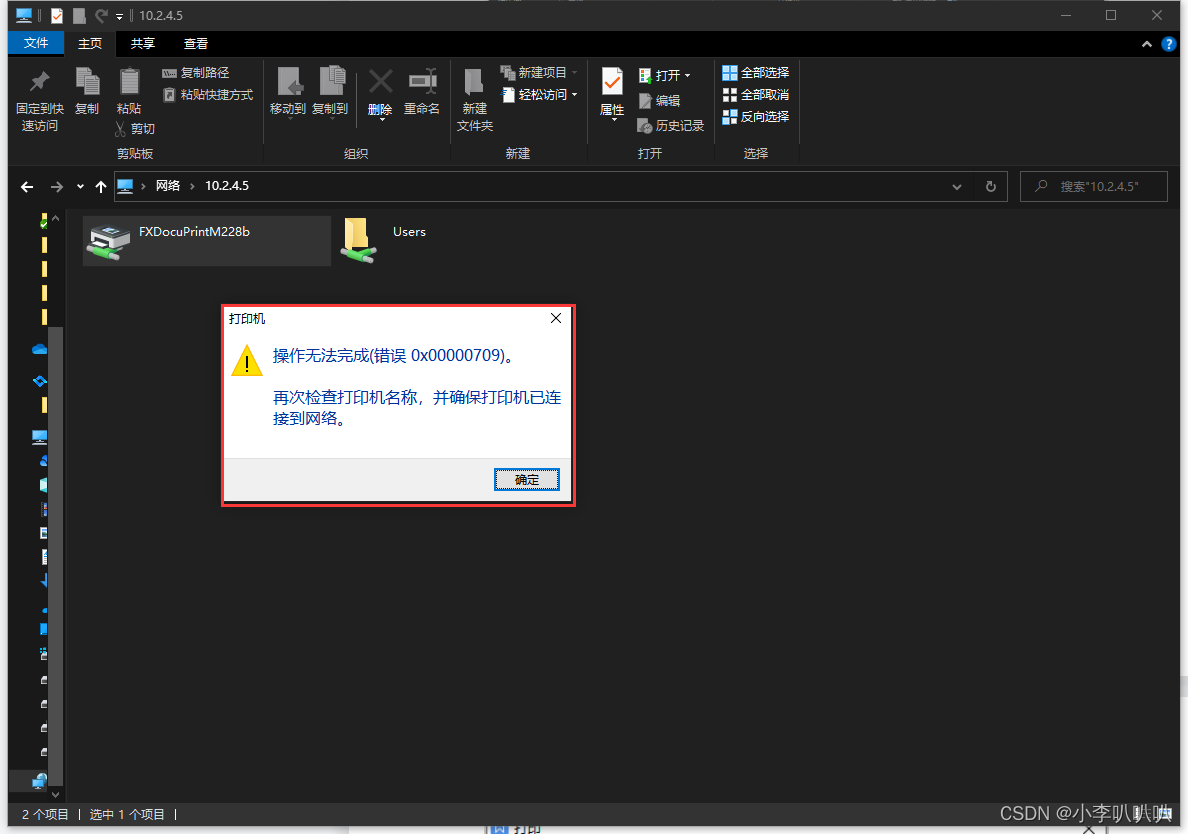Close the printer error dialog
The width and height of the screenshot is (1188, 834).
click(555, 318)
